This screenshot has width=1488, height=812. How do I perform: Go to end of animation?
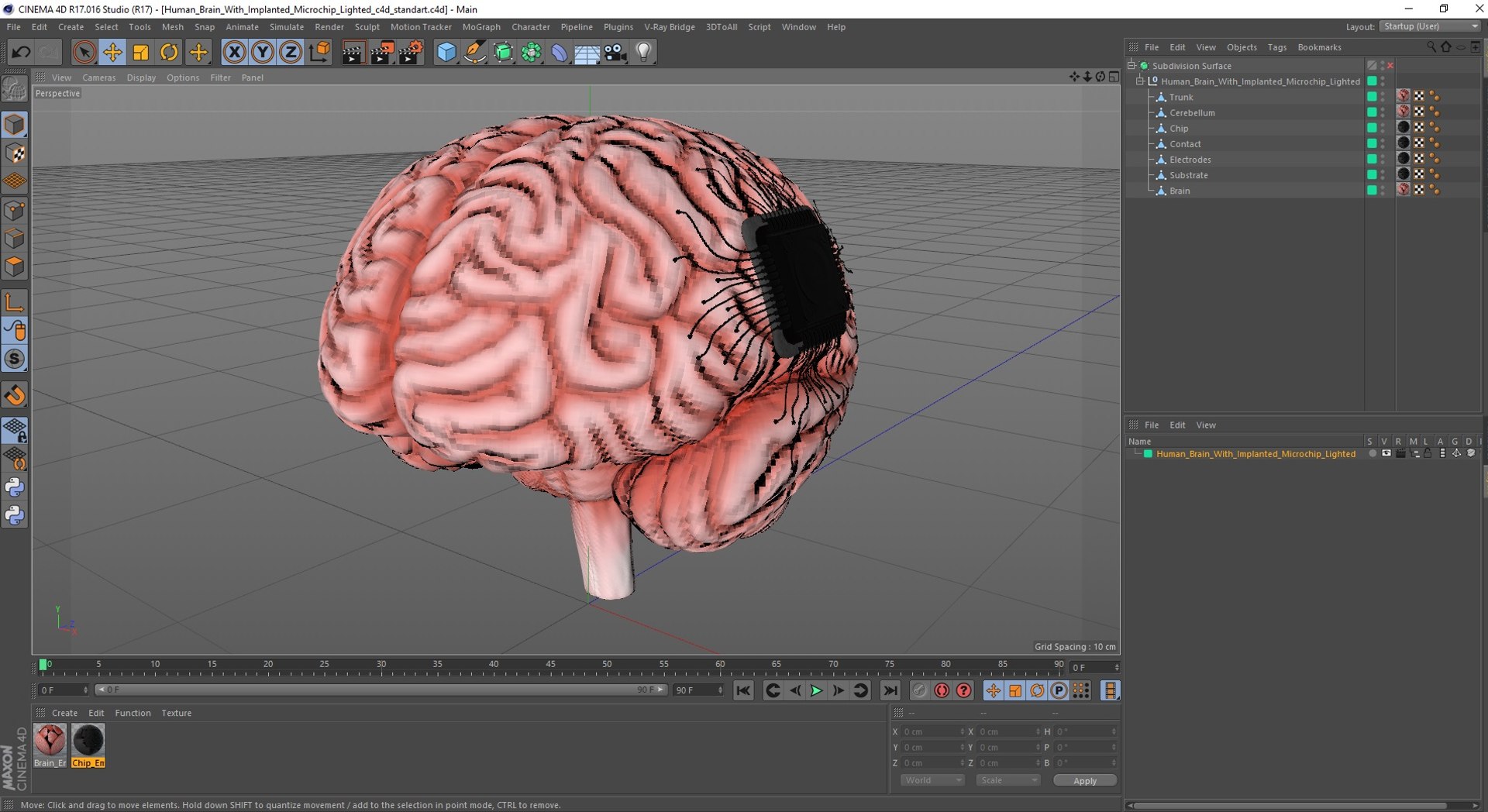[x=890, y=690]
